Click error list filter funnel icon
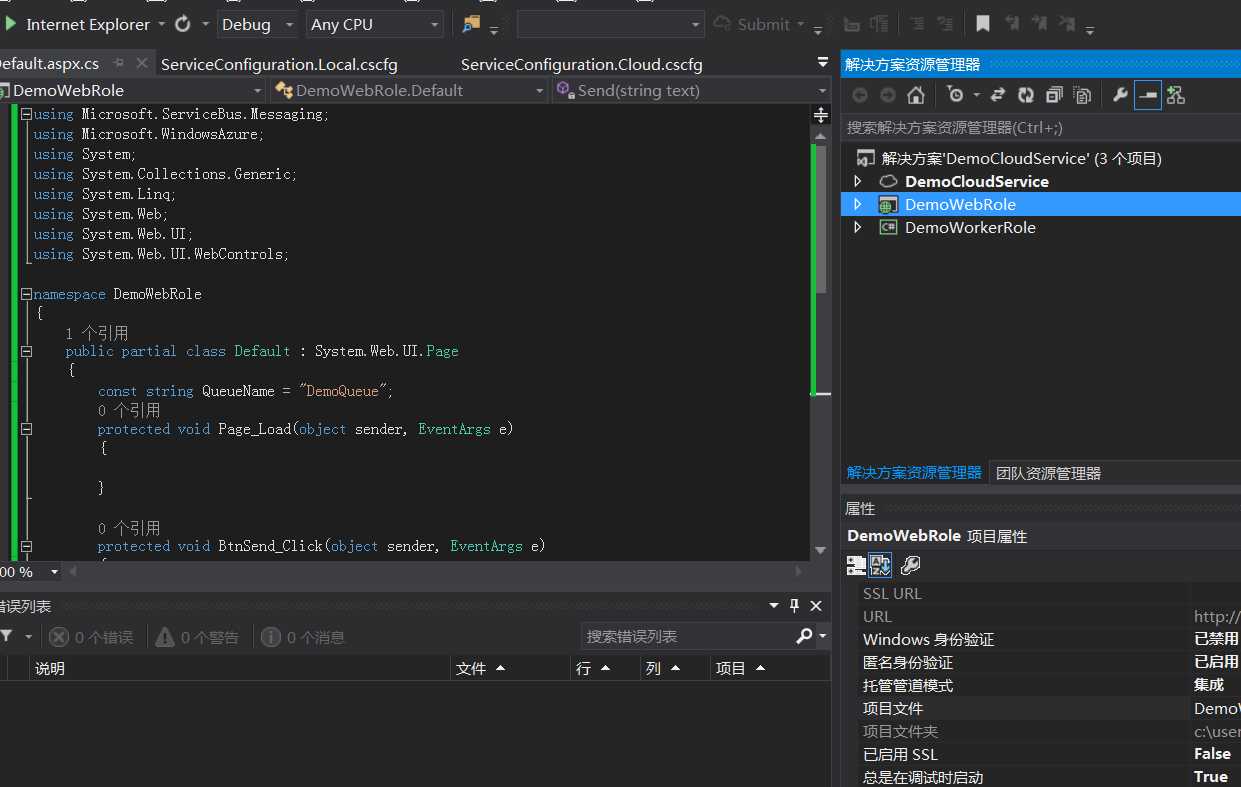Viewport: 1241px width, 787px height. pos(6,636)
